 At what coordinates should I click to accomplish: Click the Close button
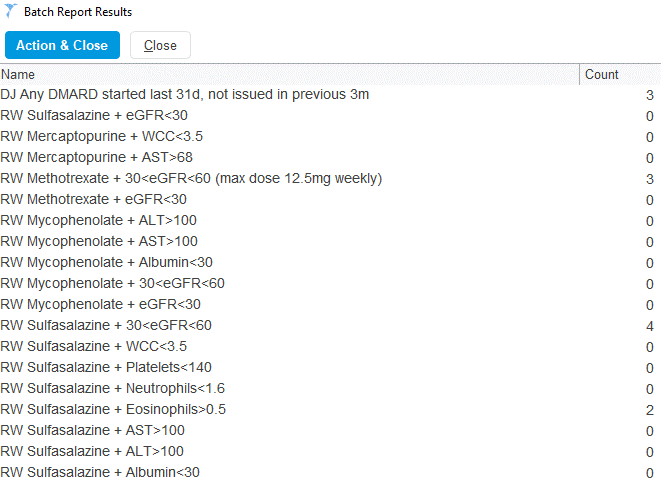tap(160, 45)
